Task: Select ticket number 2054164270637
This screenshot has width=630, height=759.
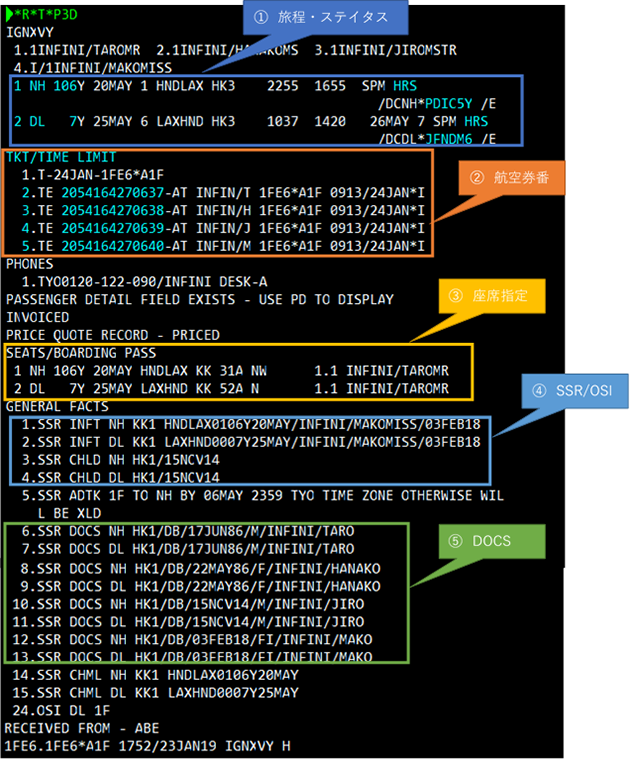Action: click(113, 193)
